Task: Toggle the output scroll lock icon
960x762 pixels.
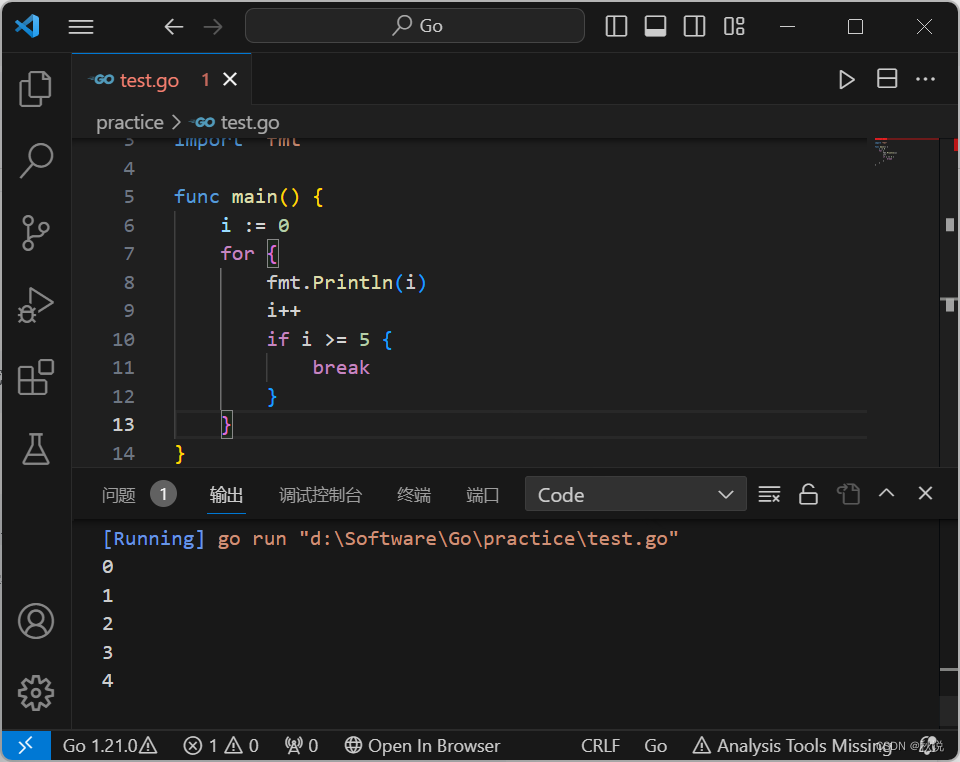Action: [x=808, y=494]
